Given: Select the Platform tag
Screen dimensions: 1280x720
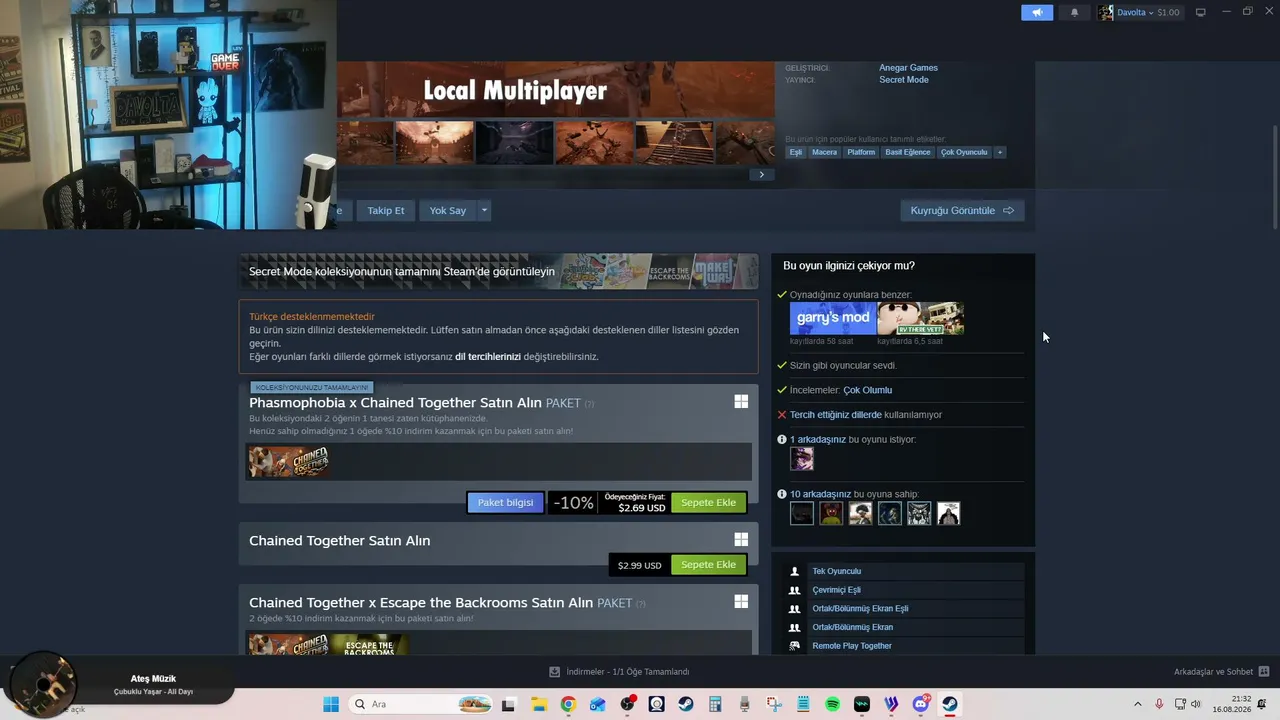Looking at the screenshot, I should pyautogui.click(x=861, y=152).
